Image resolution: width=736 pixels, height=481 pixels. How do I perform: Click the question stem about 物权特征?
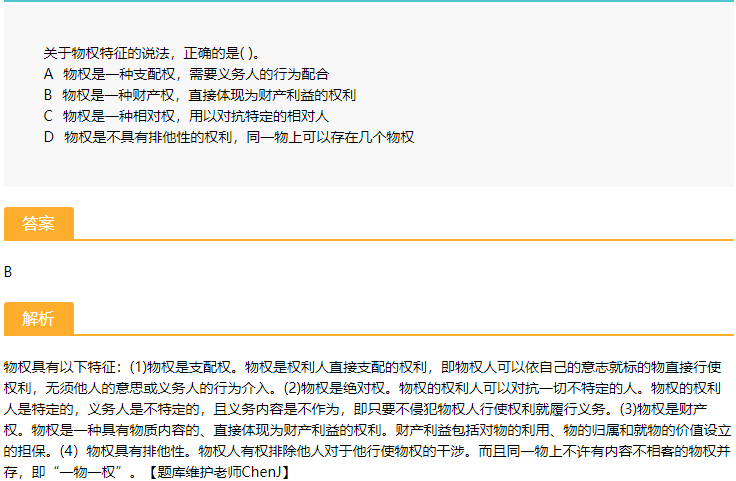click(152, 53)
